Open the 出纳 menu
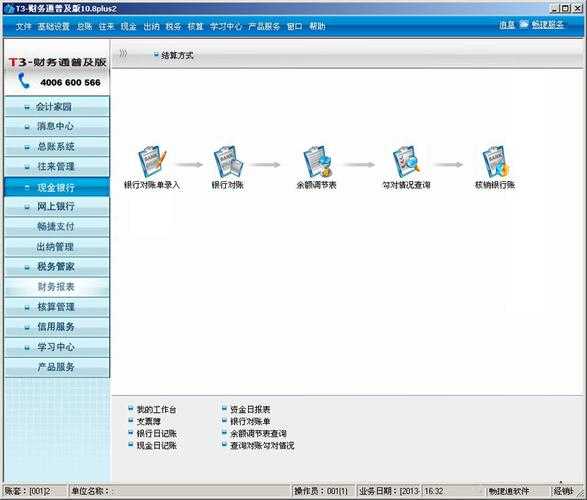 (x=152, y=26)
